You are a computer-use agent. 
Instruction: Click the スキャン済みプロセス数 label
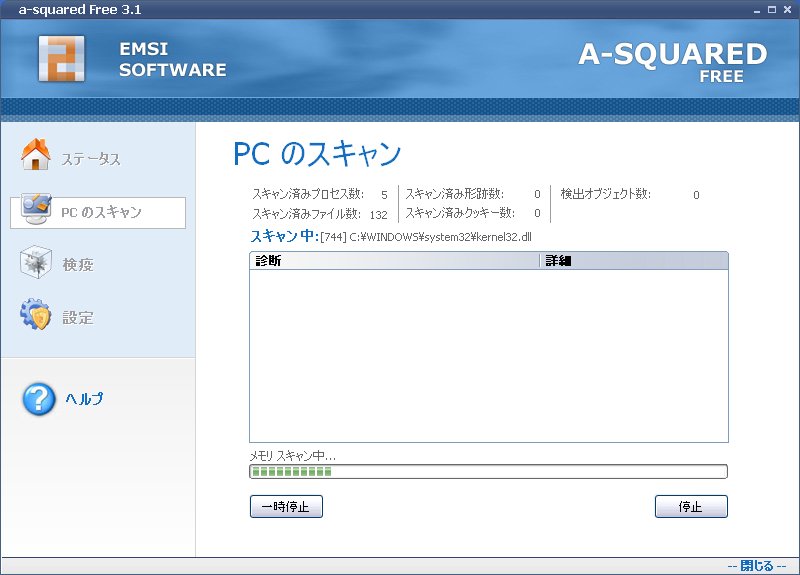click(x=308, y=194)
